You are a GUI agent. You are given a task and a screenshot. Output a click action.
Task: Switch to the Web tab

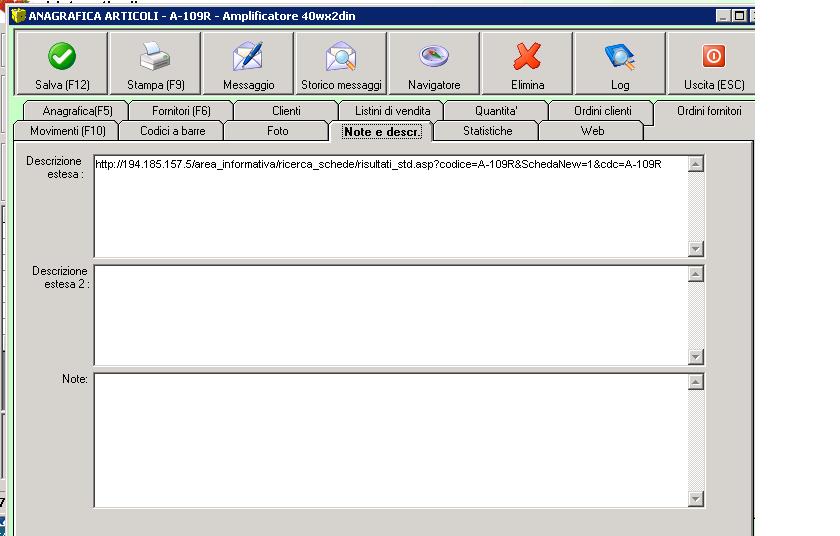(x=592, y=131)
